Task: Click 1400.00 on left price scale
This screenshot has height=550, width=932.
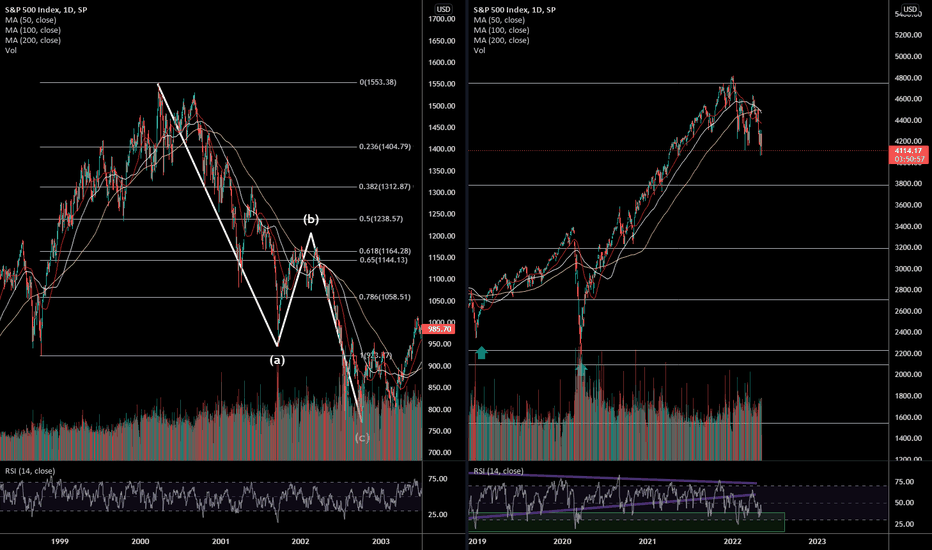Action: 442,149
